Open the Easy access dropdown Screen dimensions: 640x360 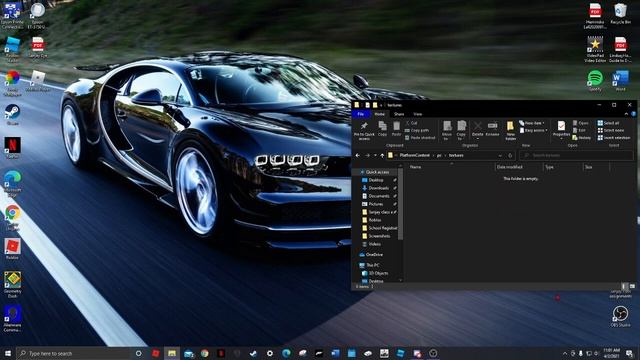533,130
